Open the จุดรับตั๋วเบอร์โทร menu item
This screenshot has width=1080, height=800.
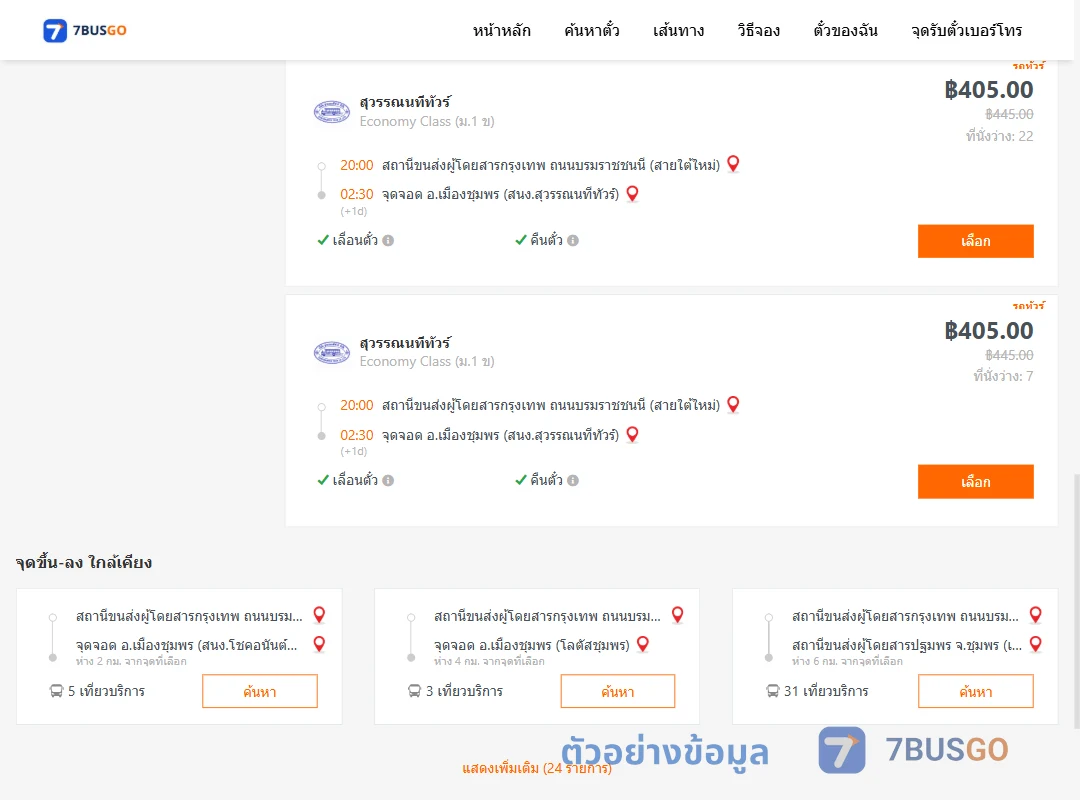tap(966, 30)
